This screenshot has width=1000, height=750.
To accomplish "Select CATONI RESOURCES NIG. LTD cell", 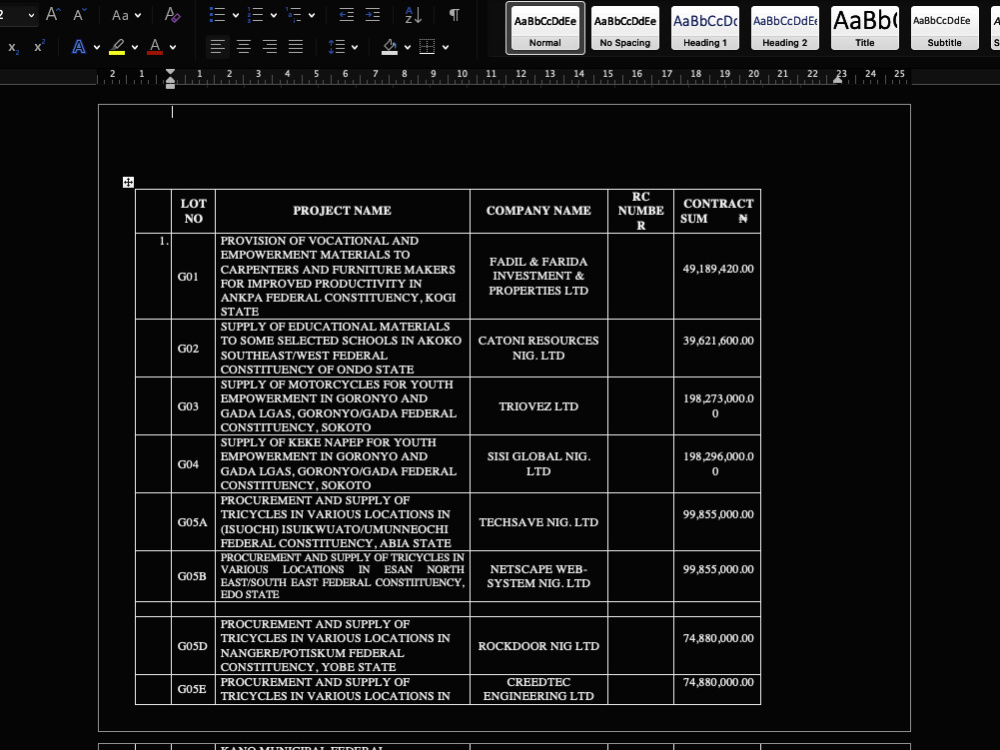I will [539, 348].
